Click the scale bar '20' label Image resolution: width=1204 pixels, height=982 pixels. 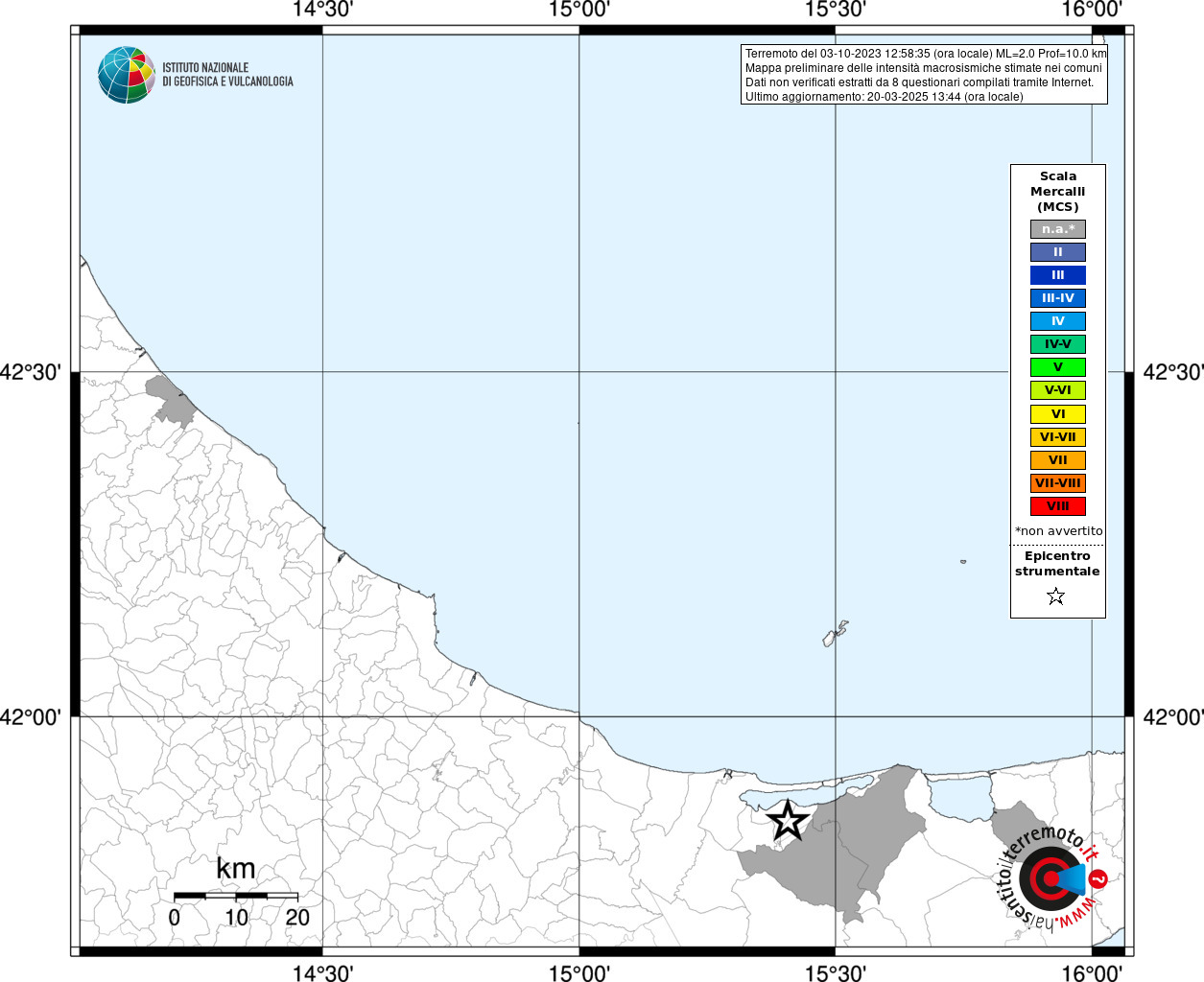tap(297, 918)
